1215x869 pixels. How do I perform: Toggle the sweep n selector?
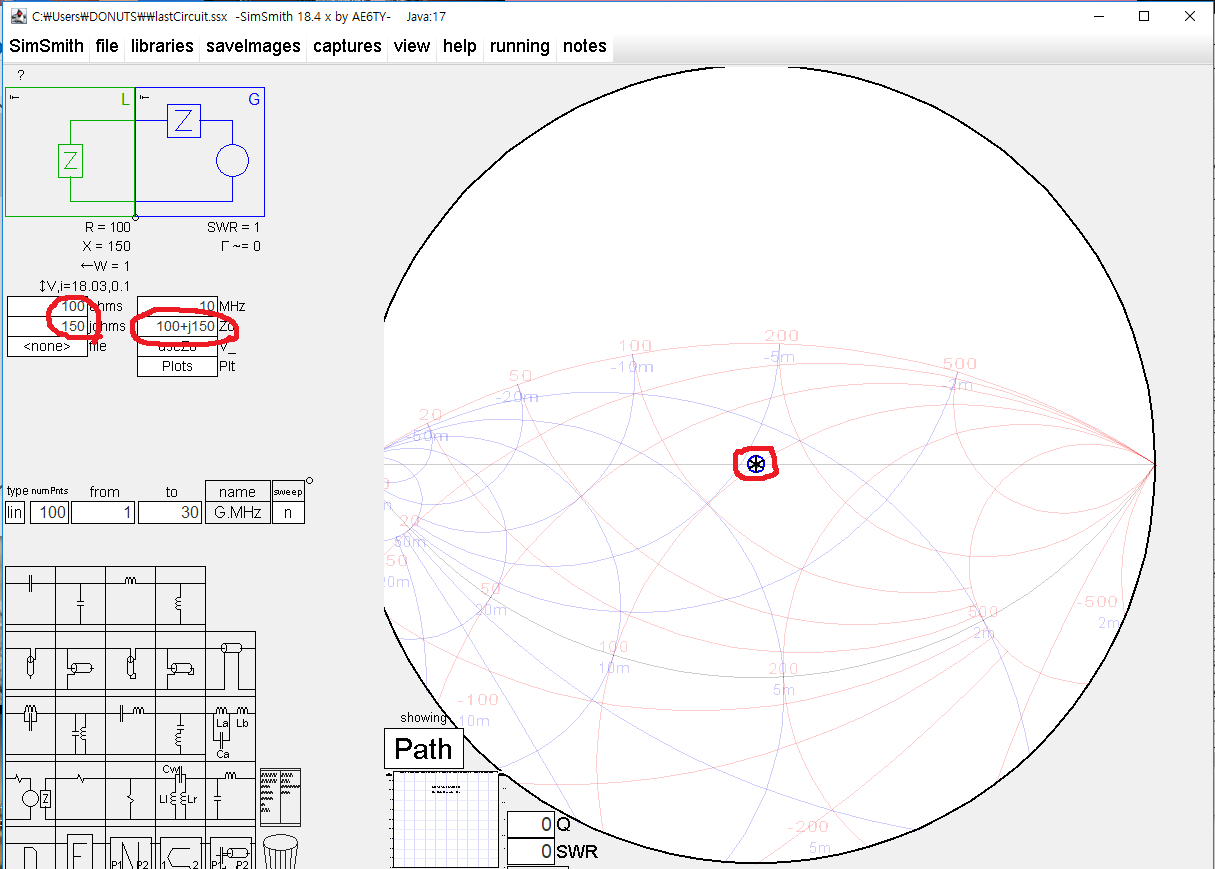(x=288, y=513)
